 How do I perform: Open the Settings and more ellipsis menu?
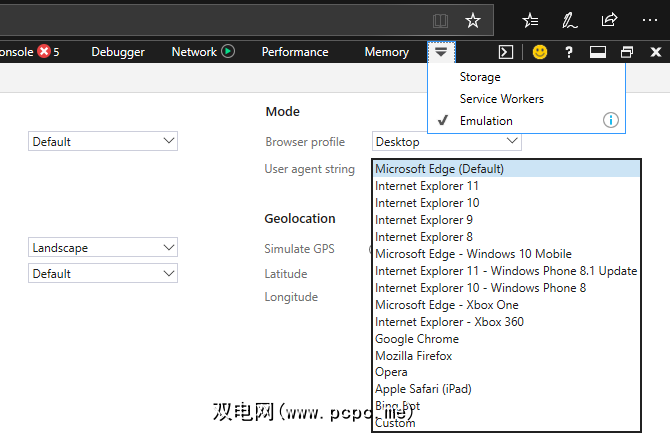click(649, 20)
